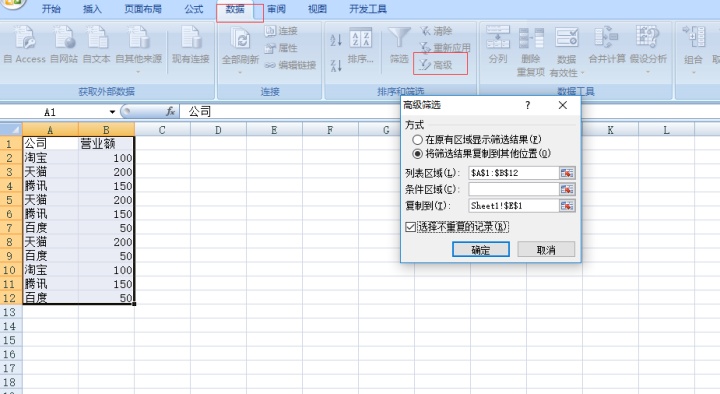Switch to the 开始 ribbon tab
This screenshot has height=394, width=720.
[x=51, y=9]
